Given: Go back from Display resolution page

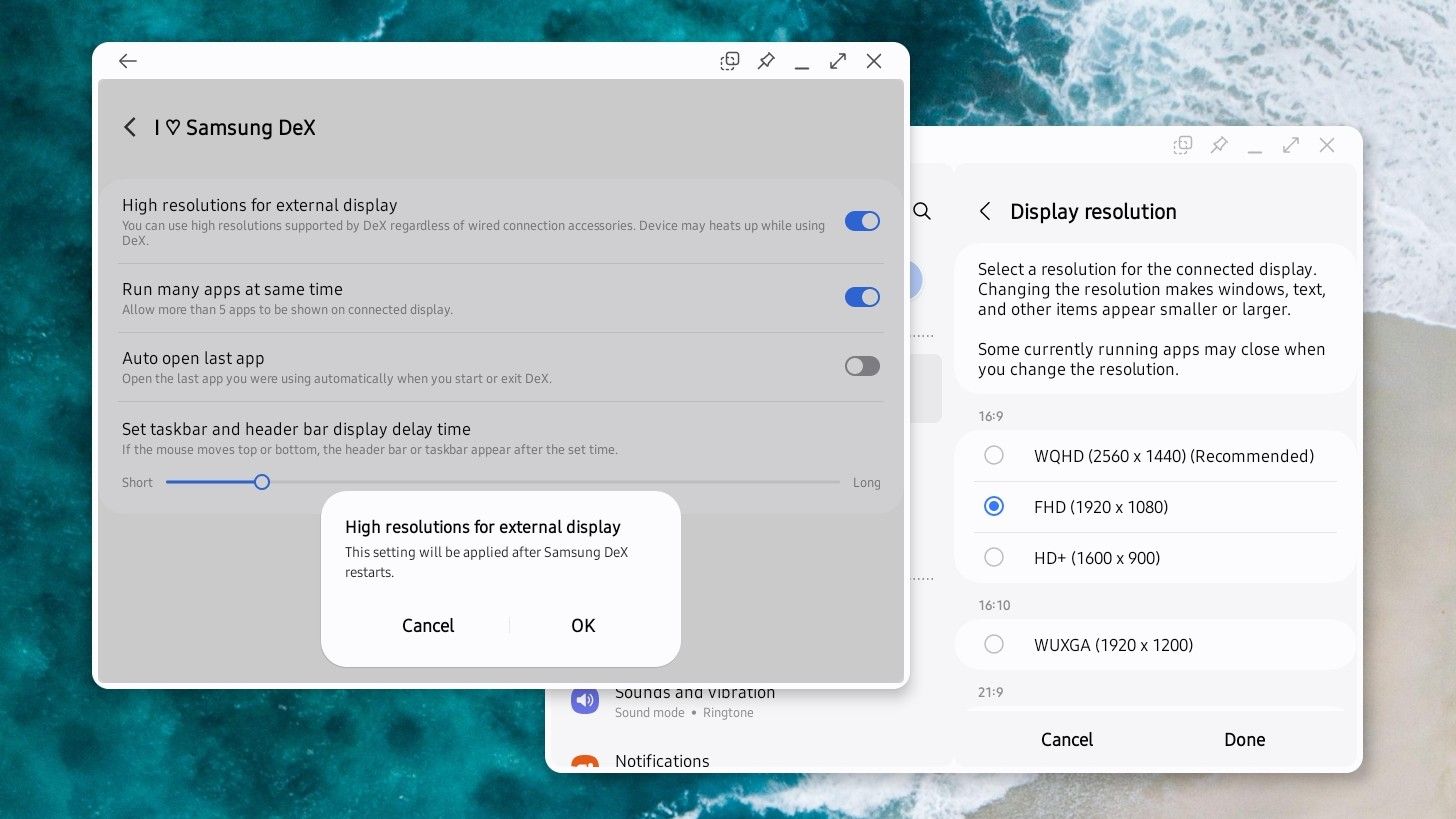Looking at the screenshot, I should (x=985, y=211).
